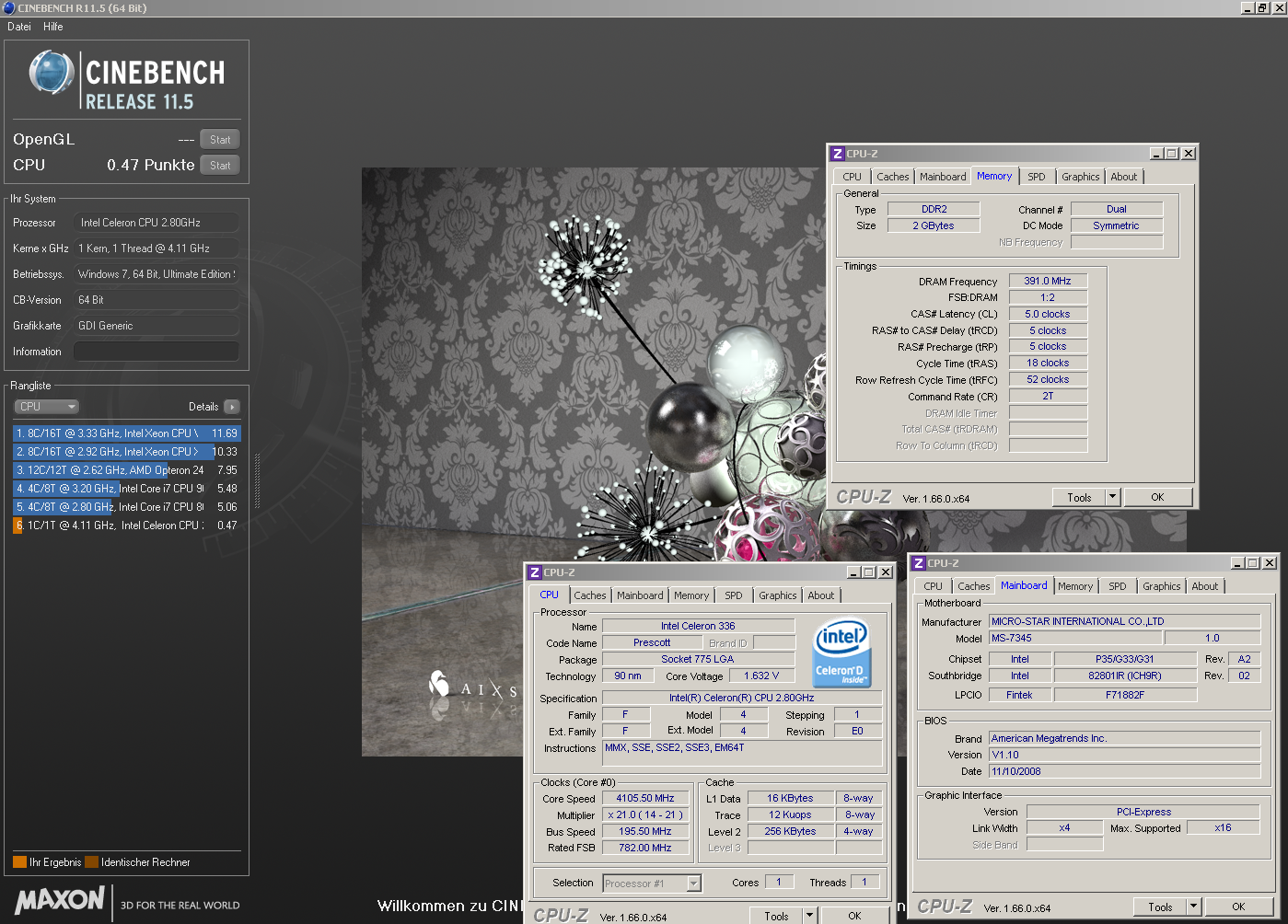This screenshot has width=1288, height=924.
Task: Open CPU tab in Memory CPU-Z window
Action: point(853,177)
